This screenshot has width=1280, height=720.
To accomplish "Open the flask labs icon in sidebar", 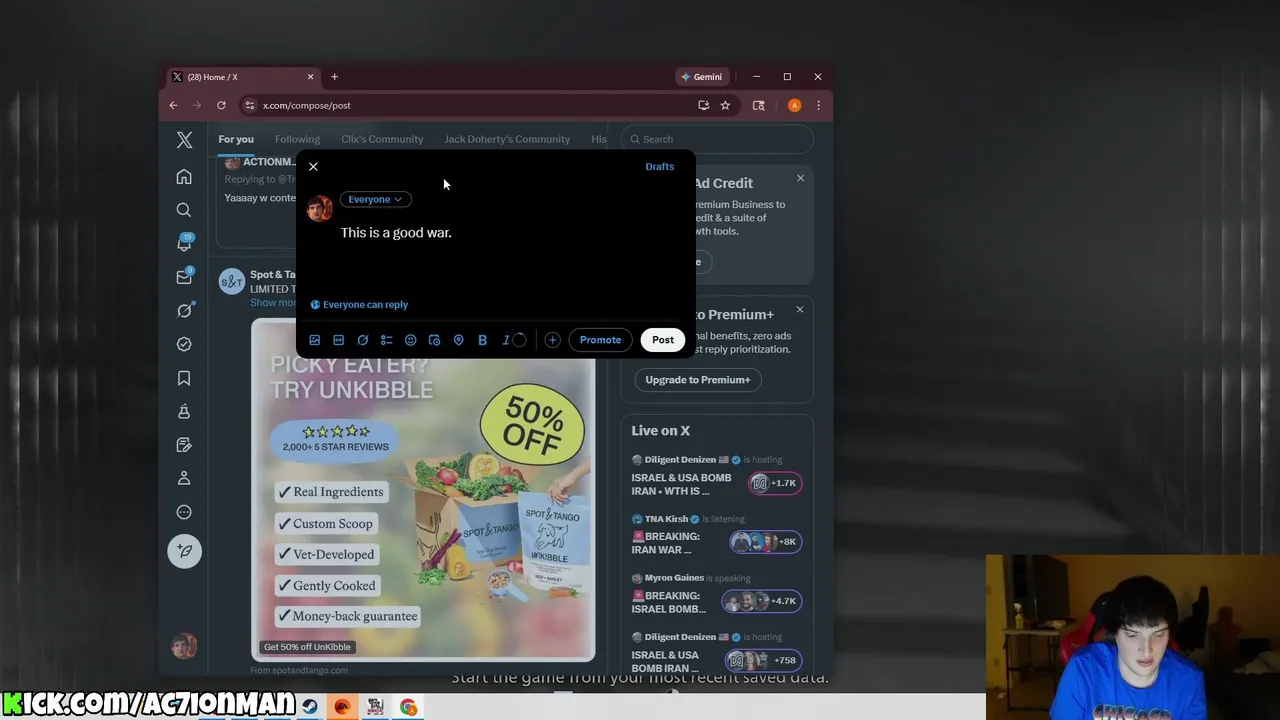I will pyautogui.click(x=184, y=411).
